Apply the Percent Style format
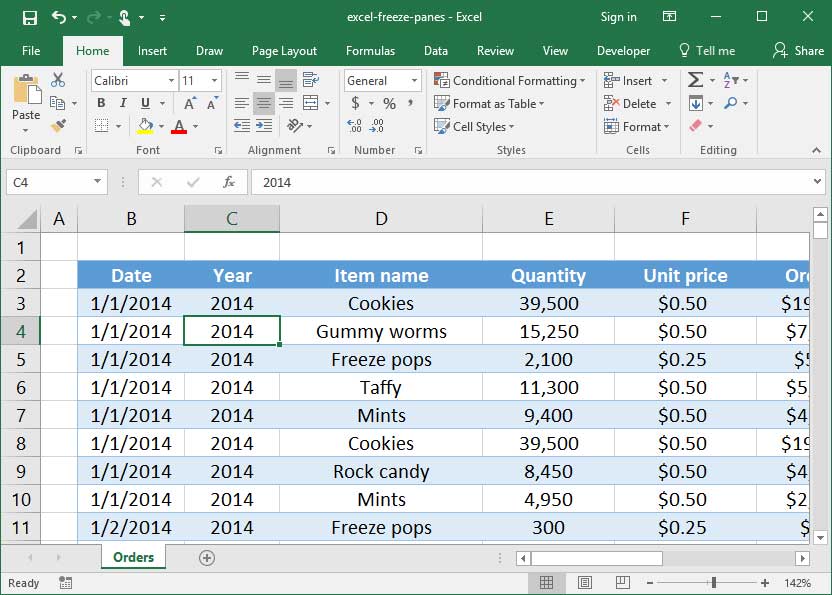 [389, 103]
